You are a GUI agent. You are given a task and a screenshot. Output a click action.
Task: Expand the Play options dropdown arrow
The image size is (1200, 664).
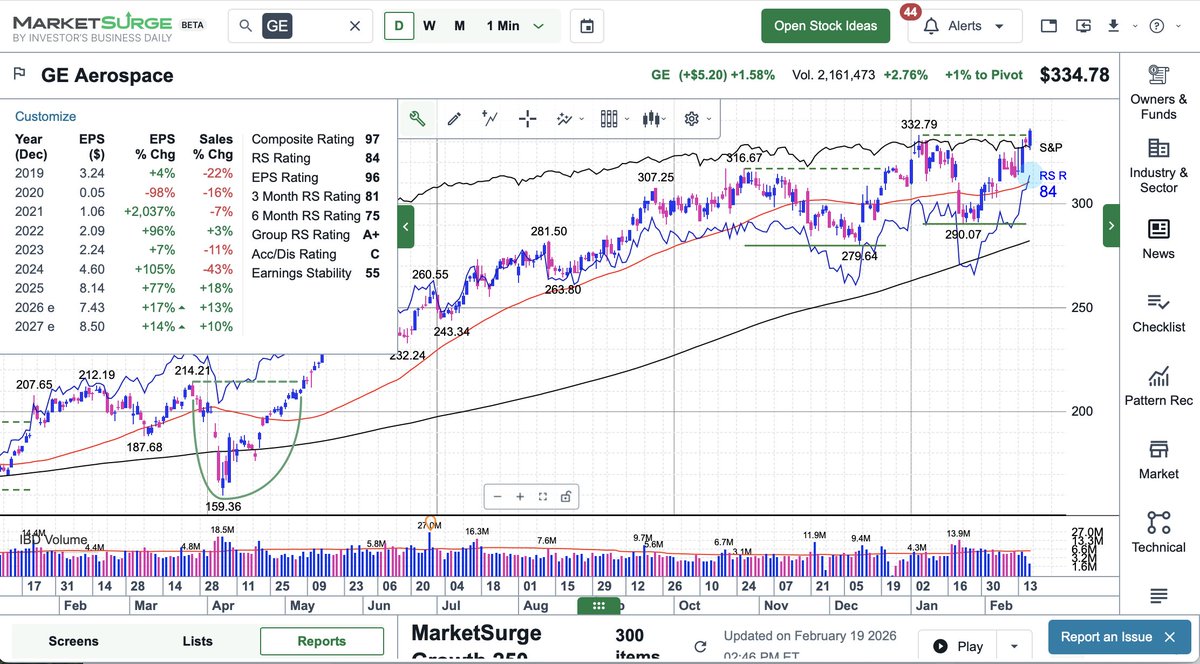tap(1014, 646)
